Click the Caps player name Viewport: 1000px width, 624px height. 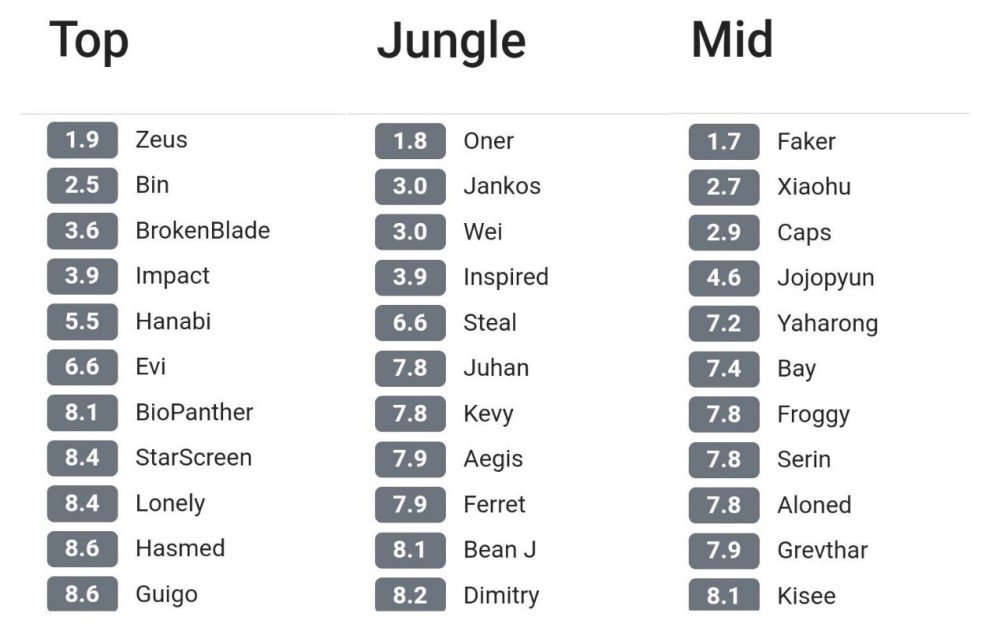pyautogui.click(x=803, y=233)
